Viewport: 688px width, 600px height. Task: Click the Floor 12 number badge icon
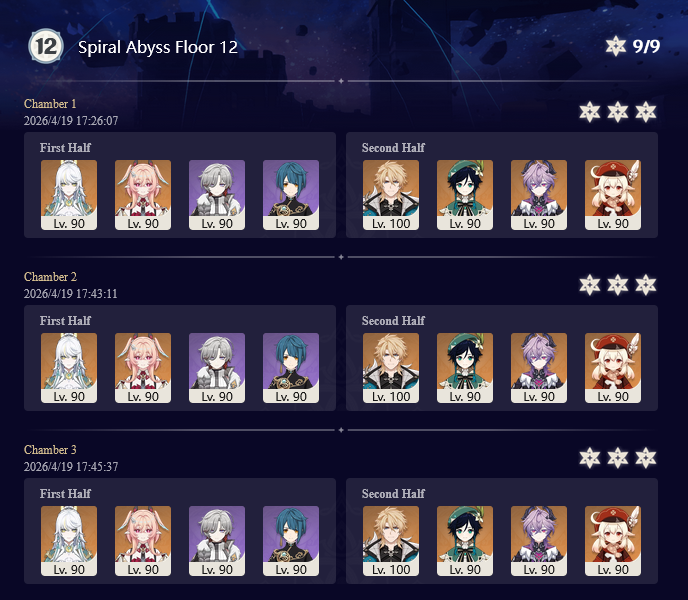(46, 46)
